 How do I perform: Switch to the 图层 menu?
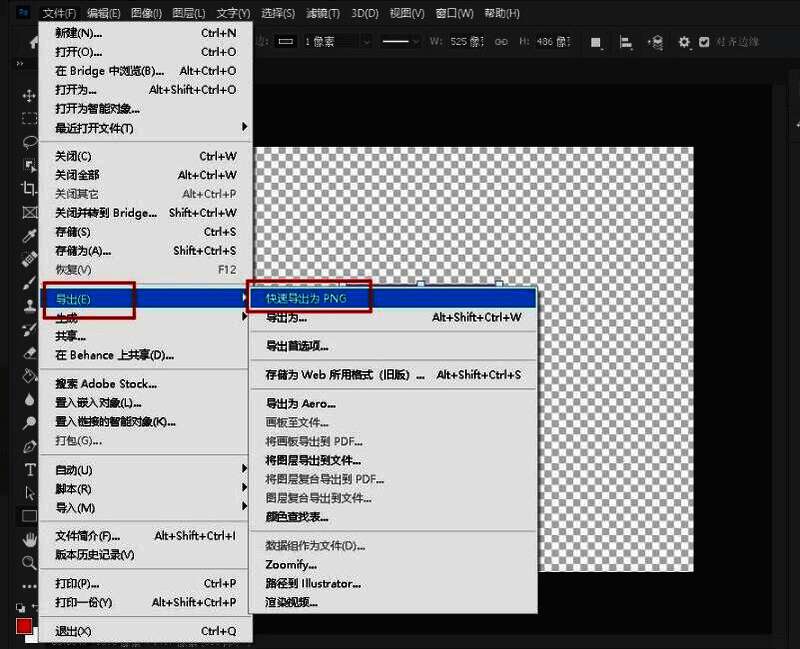click(190, 12)
